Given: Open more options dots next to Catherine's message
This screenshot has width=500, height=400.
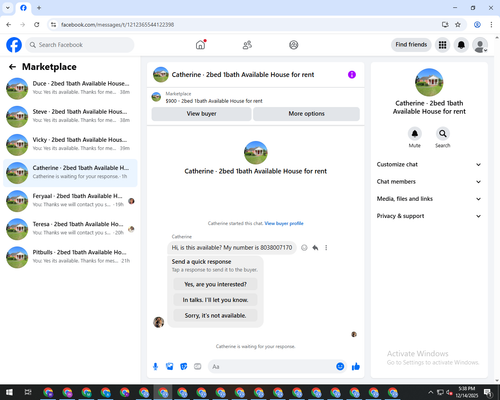Looking at the screenshot, I should pos(326,248).
